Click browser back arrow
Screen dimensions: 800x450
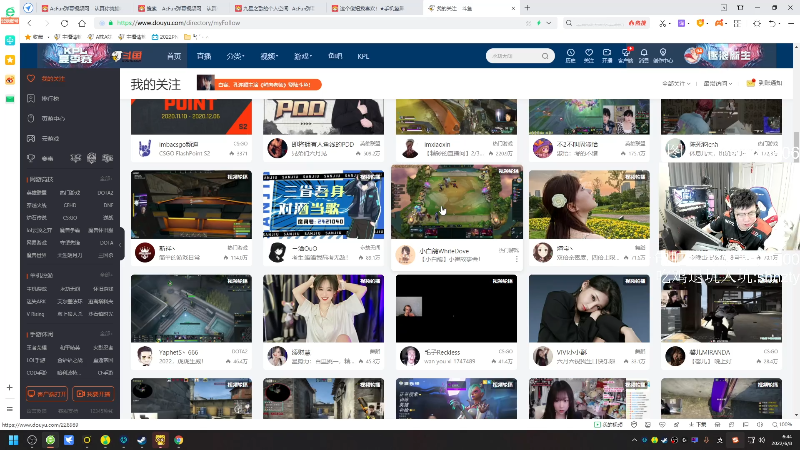(x=30, y=23)
